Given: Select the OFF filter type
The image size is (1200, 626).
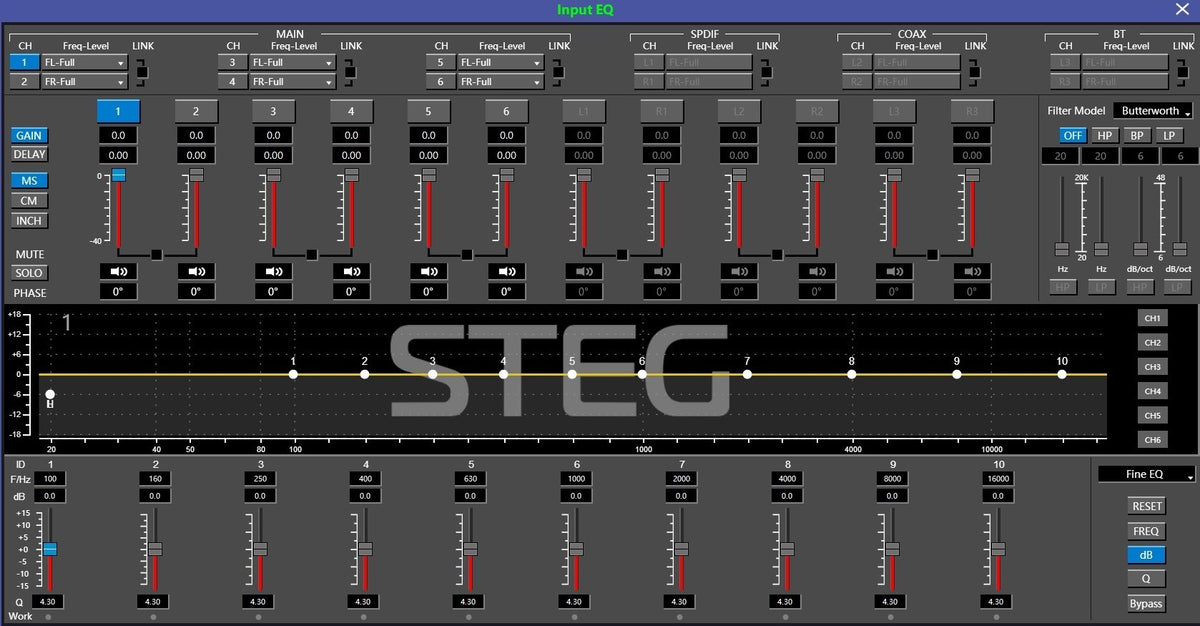Looking at the screenshot, I should click(1073, 135).
